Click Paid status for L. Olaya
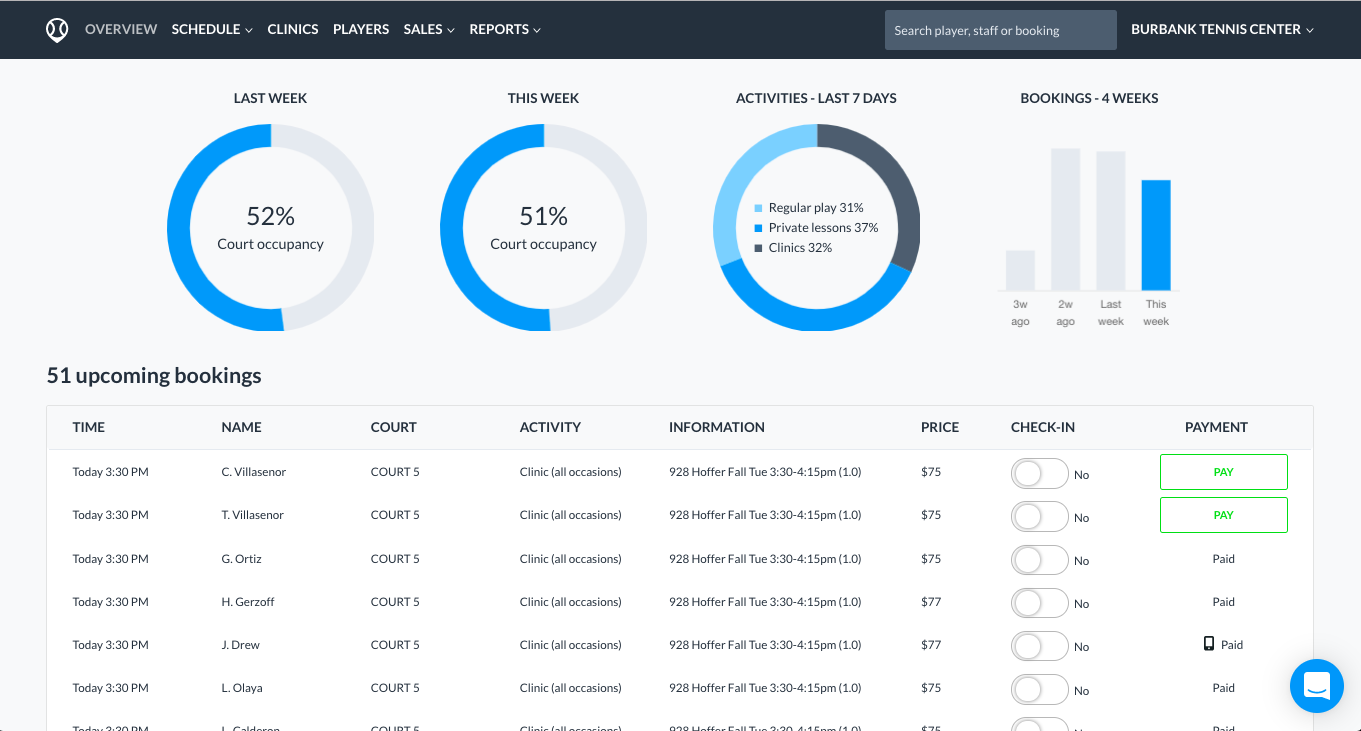Screen dimensions: 1361x731 point(1223,687)
